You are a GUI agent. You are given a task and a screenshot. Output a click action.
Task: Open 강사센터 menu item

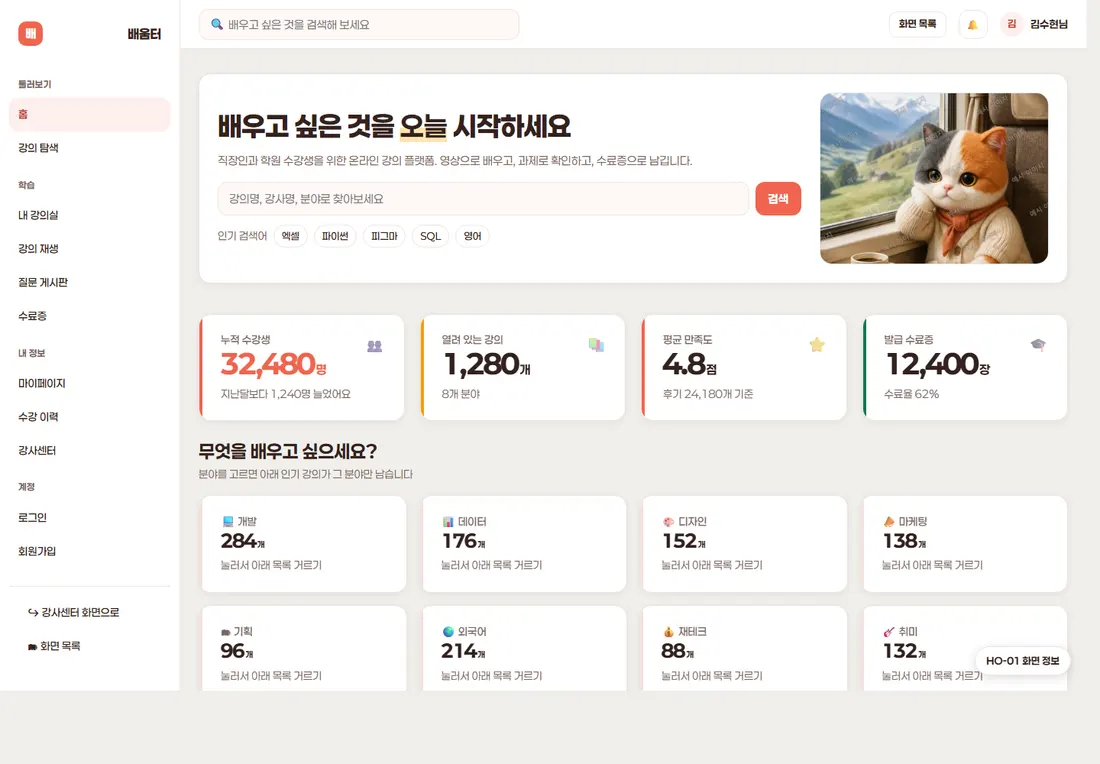[90, 450]
